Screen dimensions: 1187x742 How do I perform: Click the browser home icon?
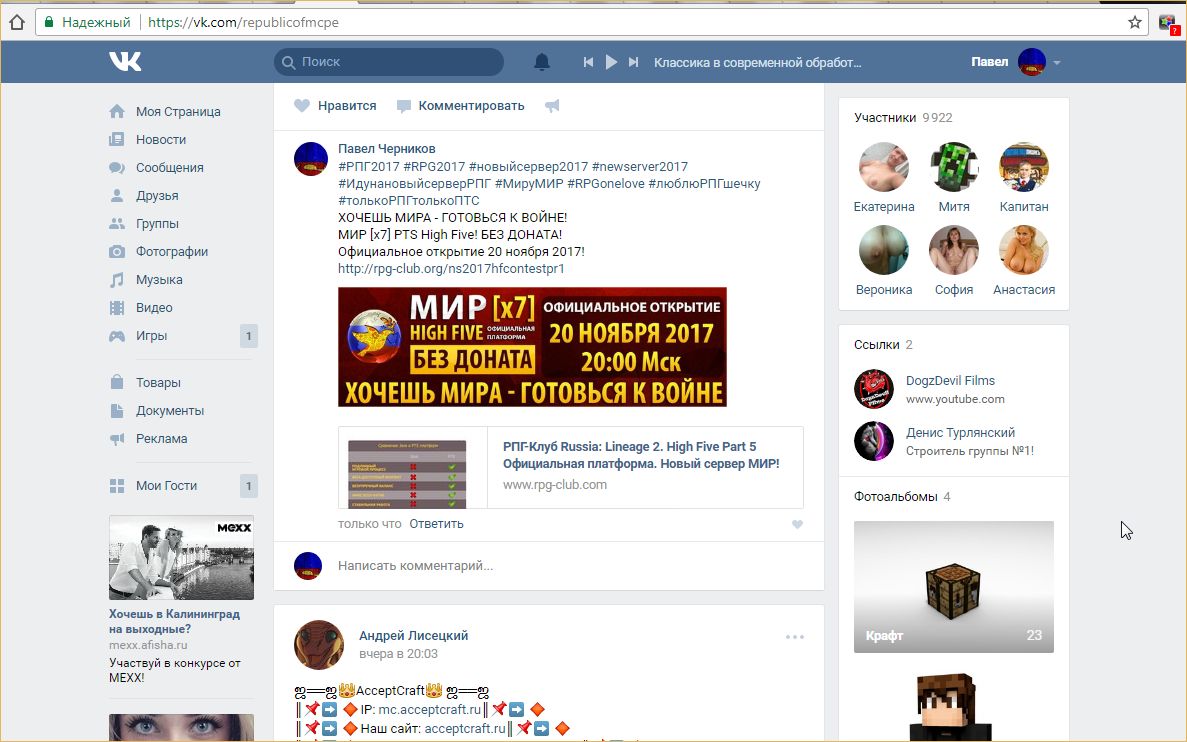[x=17, y=23]
